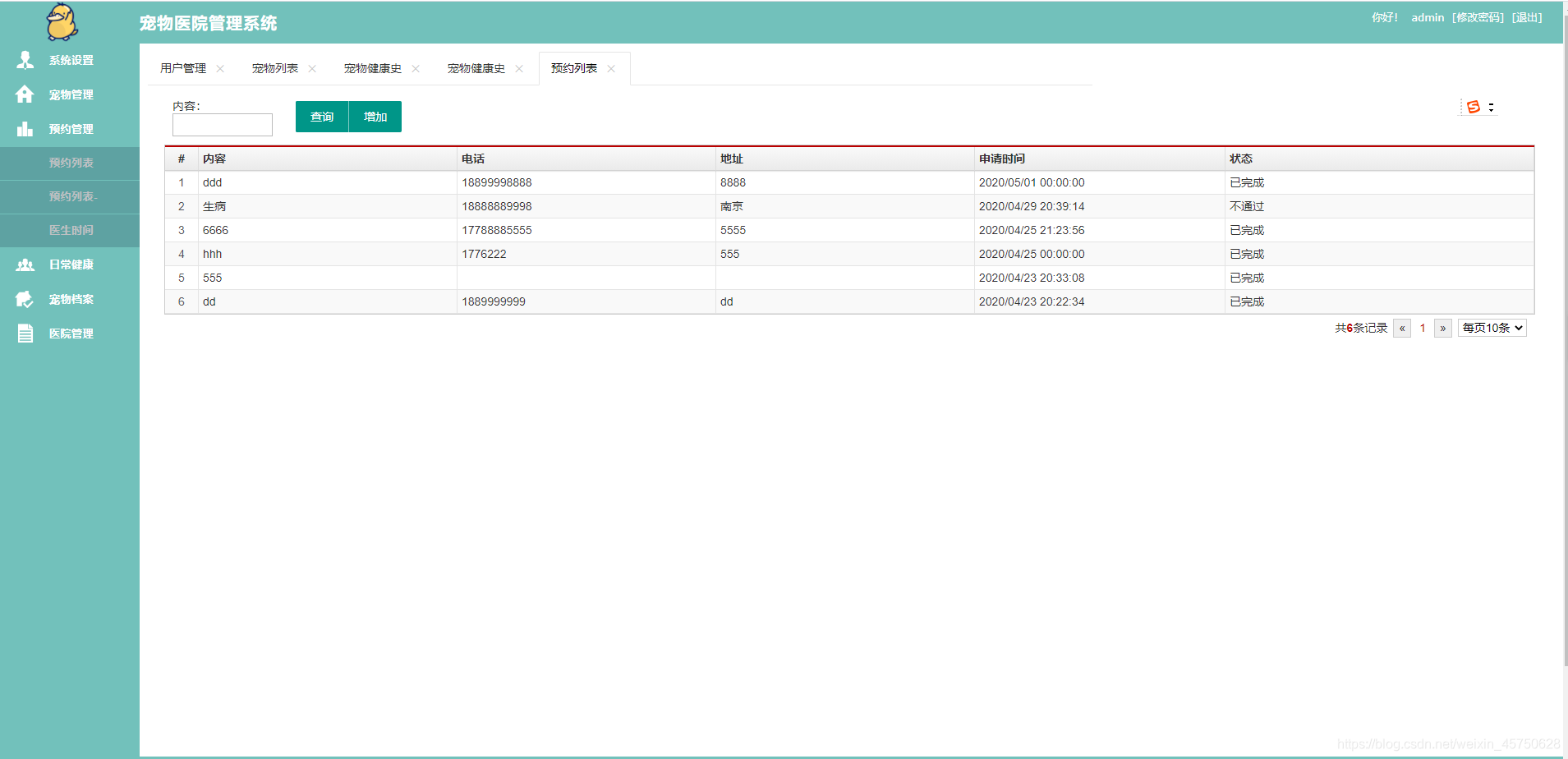Click the 地址 column header
The image size is (1568, 759).
coord(845,159)
